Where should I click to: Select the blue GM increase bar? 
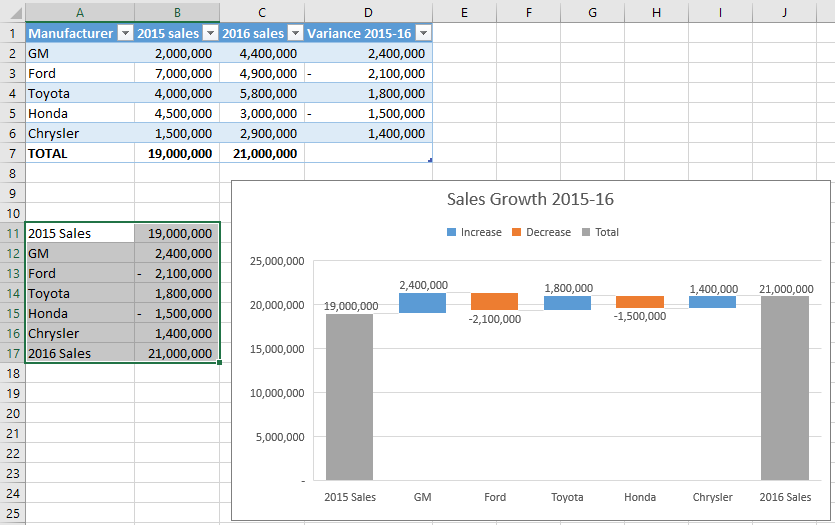pos(422,303)
